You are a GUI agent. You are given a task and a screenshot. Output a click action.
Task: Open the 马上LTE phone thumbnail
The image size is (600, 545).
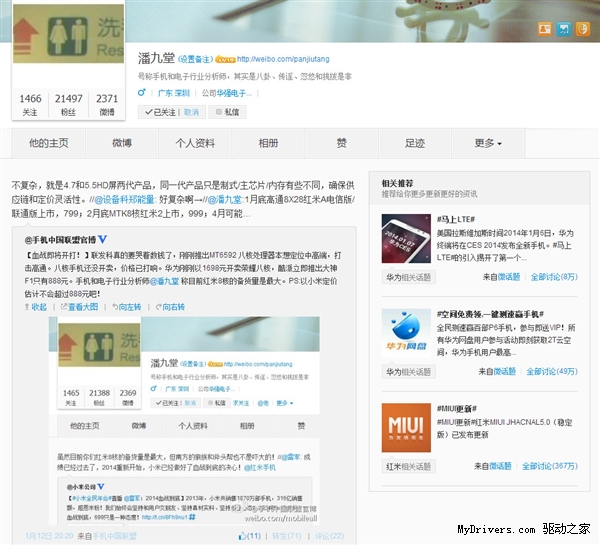tap(405, 236)
